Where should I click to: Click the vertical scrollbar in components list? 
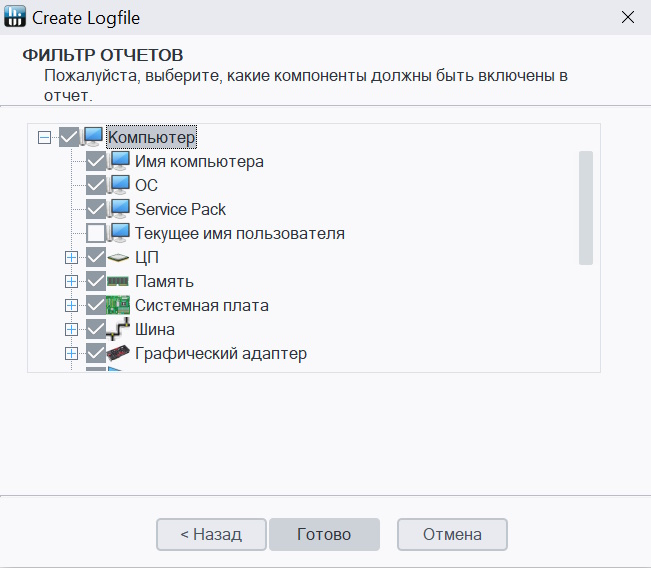click(x=586, y=207)
